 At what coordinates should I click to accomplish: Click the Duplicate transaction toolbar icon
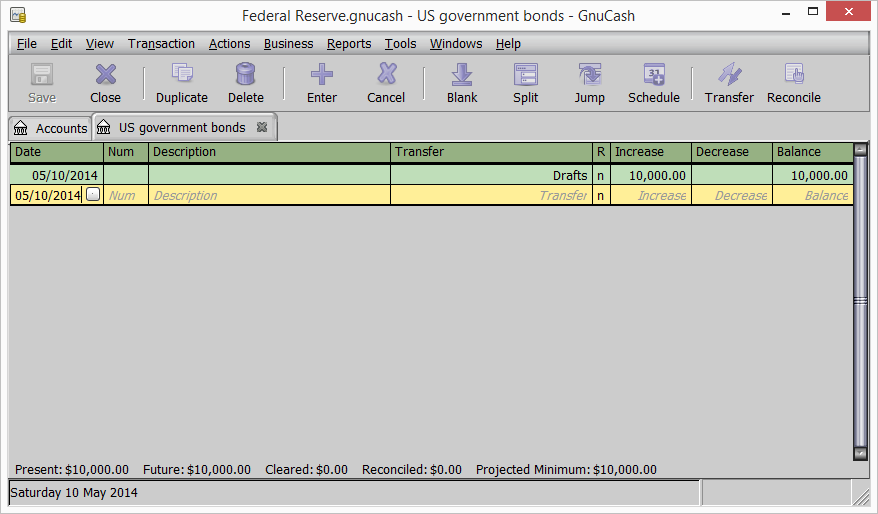tap(181, 83)
